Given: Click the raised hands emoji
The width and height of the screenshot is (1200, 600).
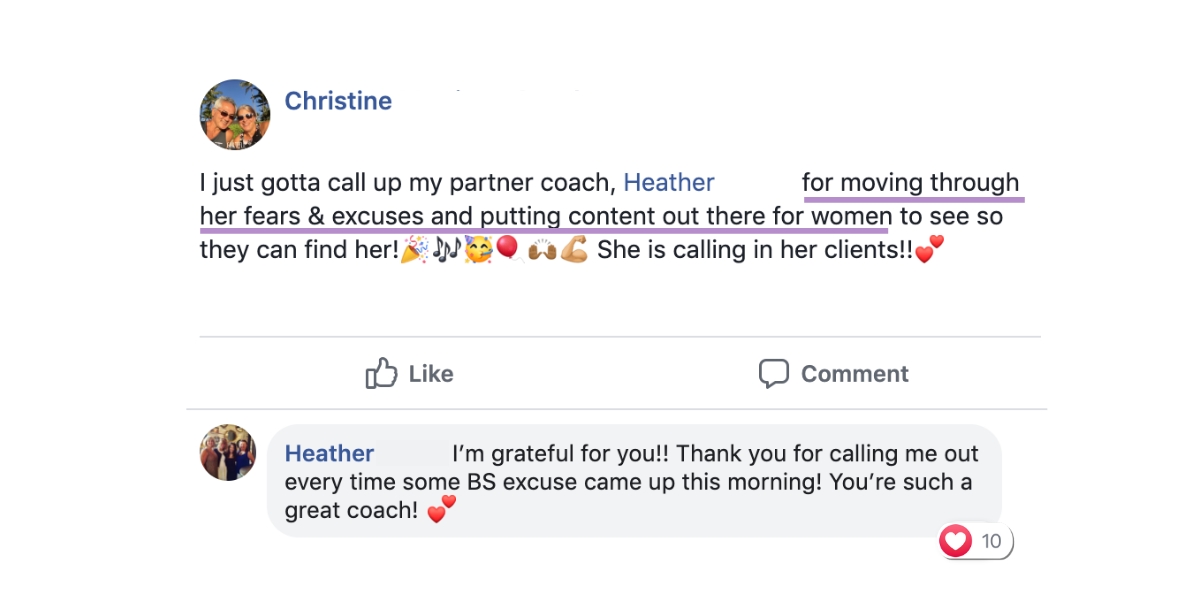Looking at the screenshot, I should (541, 250).
